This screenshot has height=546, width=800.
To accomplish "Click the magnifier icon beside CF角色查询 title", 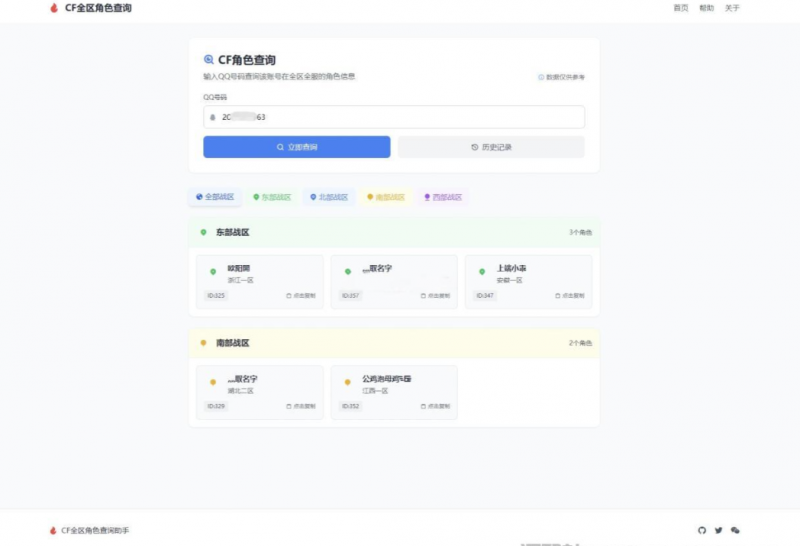I will (x=209, y=60).
